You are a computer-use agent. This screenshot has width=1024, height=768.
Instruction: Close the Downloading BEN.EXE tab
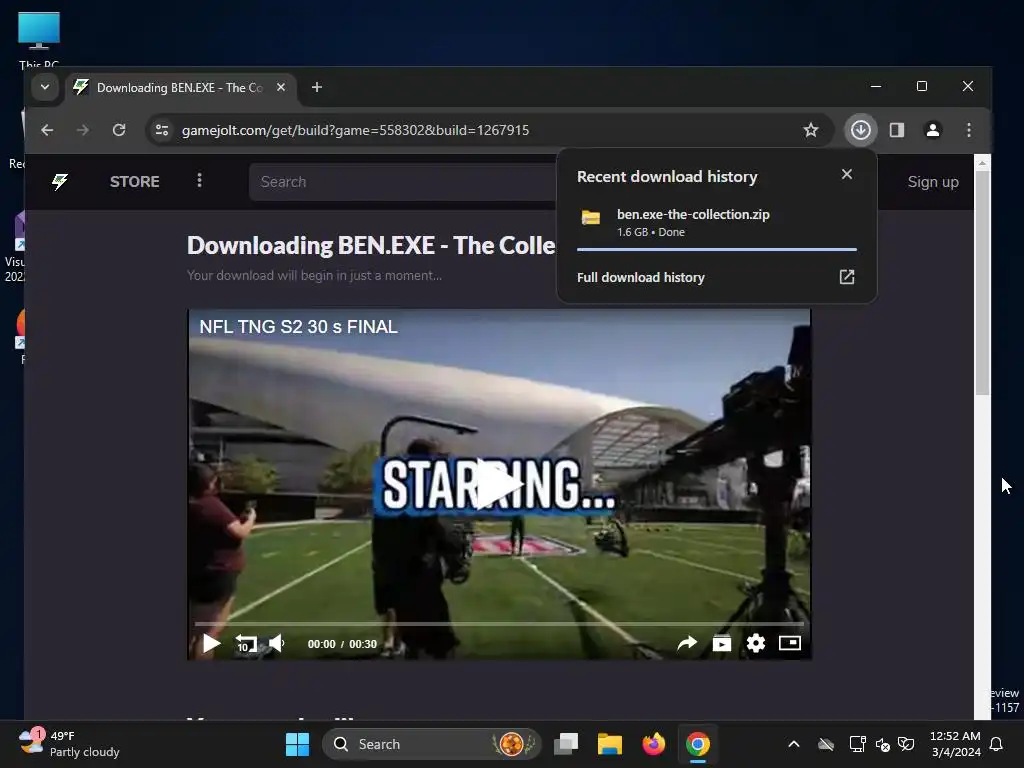(281, 87)
